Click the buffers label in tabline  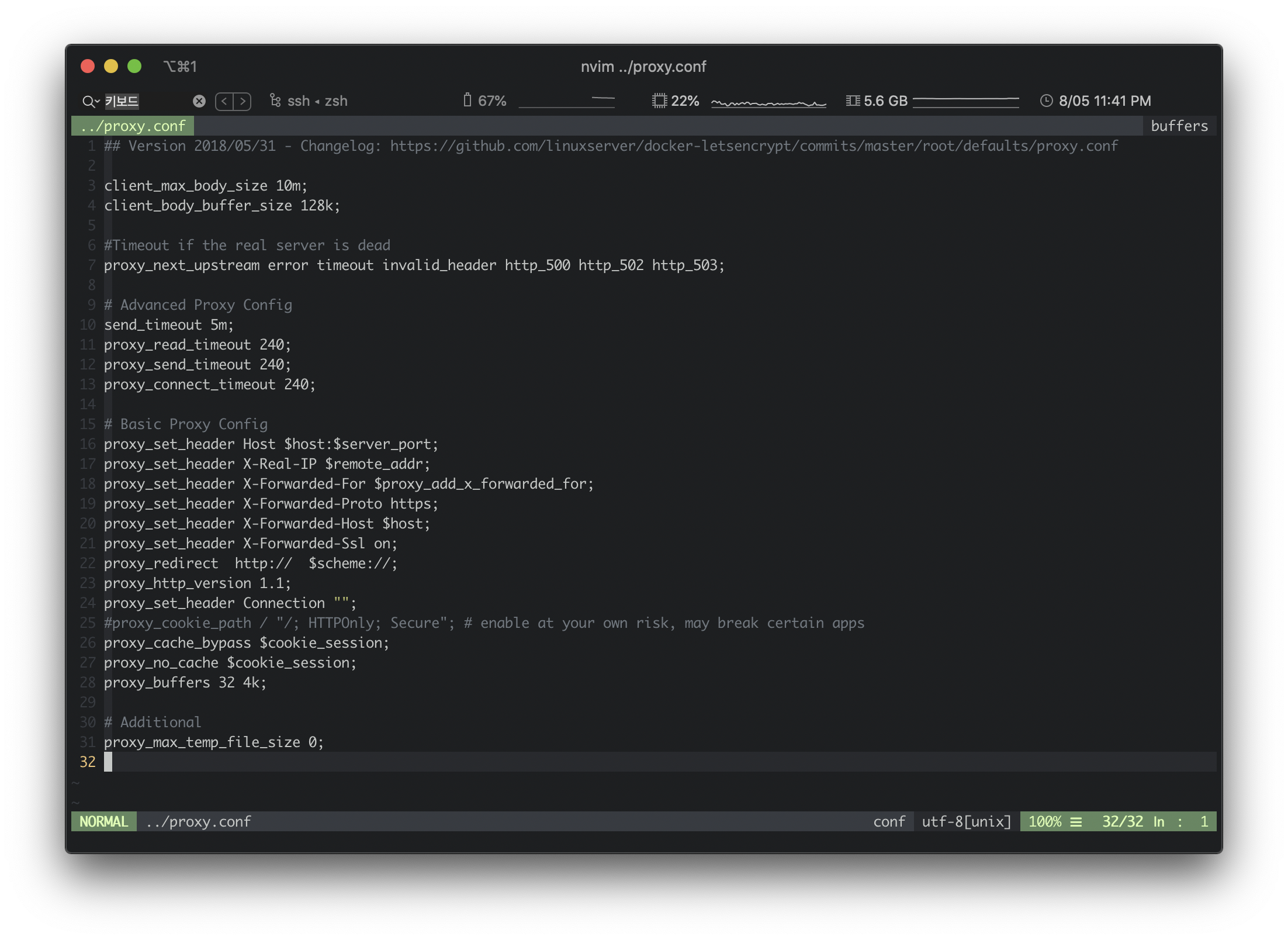[x=1179, y=126]
